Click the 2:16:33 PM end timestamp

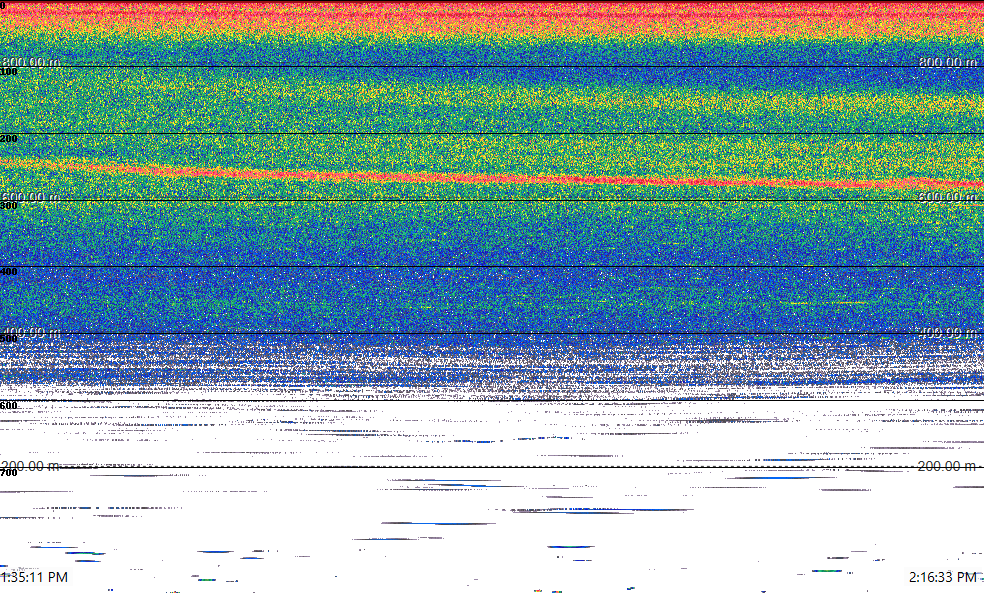pyautogui.click(x=943, y=577)
